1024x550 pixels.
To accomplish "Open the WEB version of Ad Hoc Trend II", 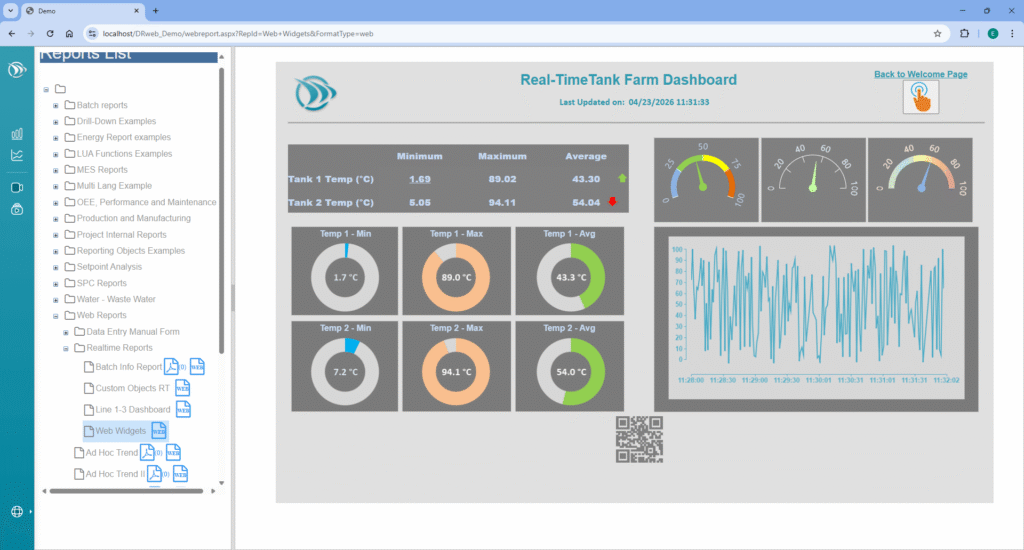I will pos(180,474).
